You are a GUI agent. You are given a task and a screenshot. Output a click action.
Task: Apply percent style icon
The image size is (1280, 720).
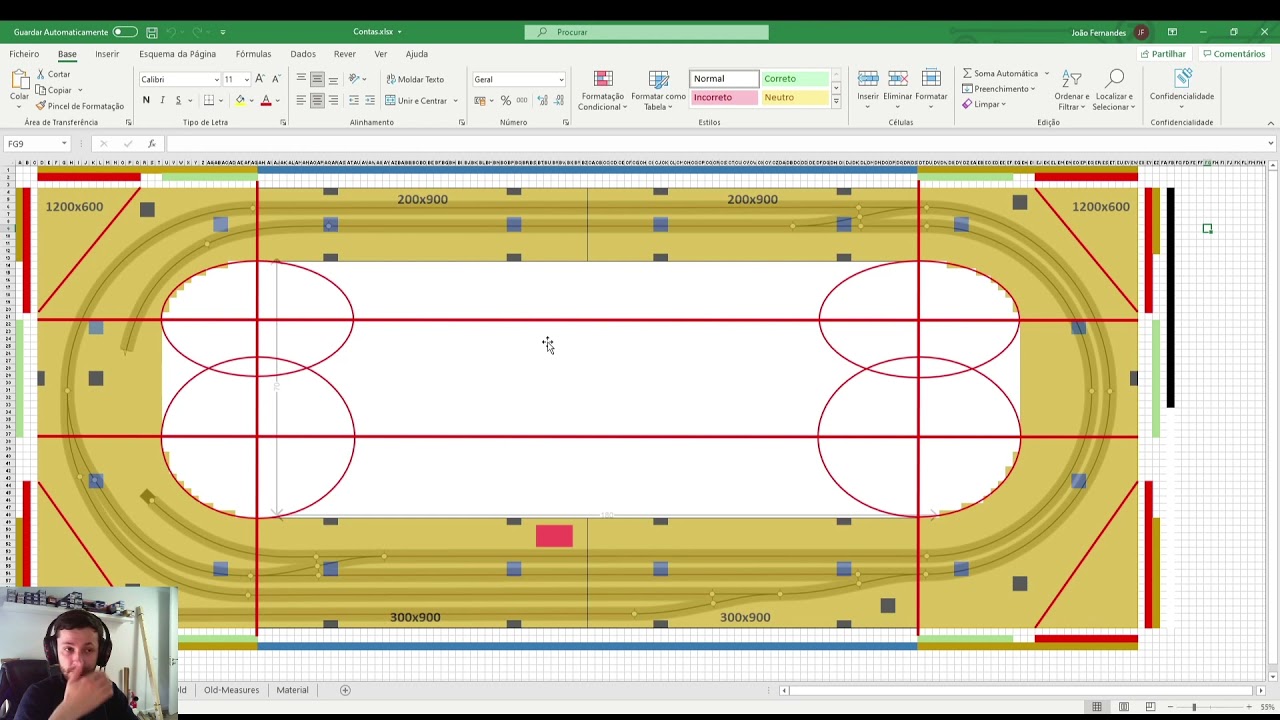(x=505, y=100)
